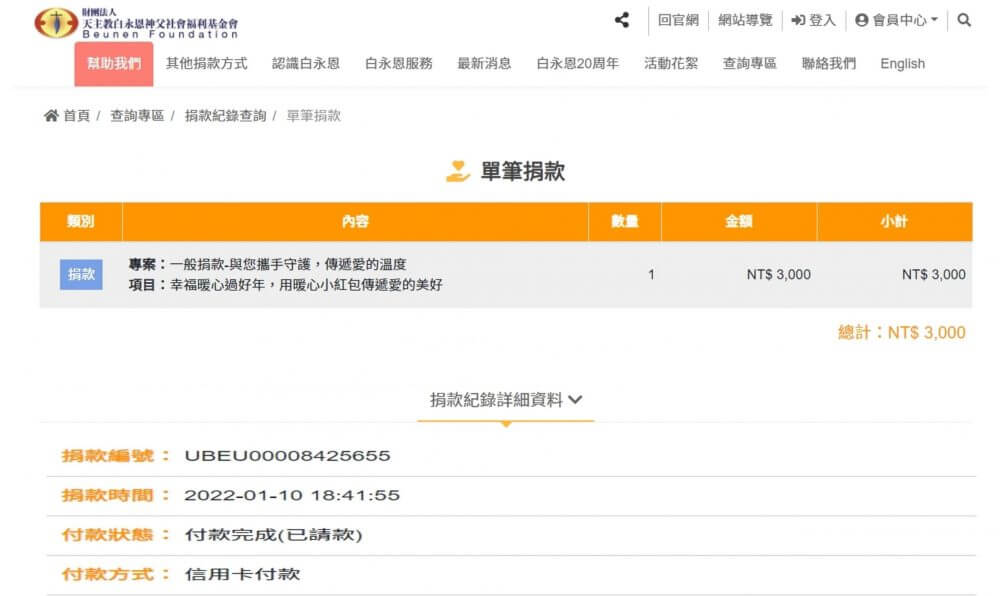The image size is (1000, 596).
Task: Click the share icon in top bar
Action: [622, 20]
